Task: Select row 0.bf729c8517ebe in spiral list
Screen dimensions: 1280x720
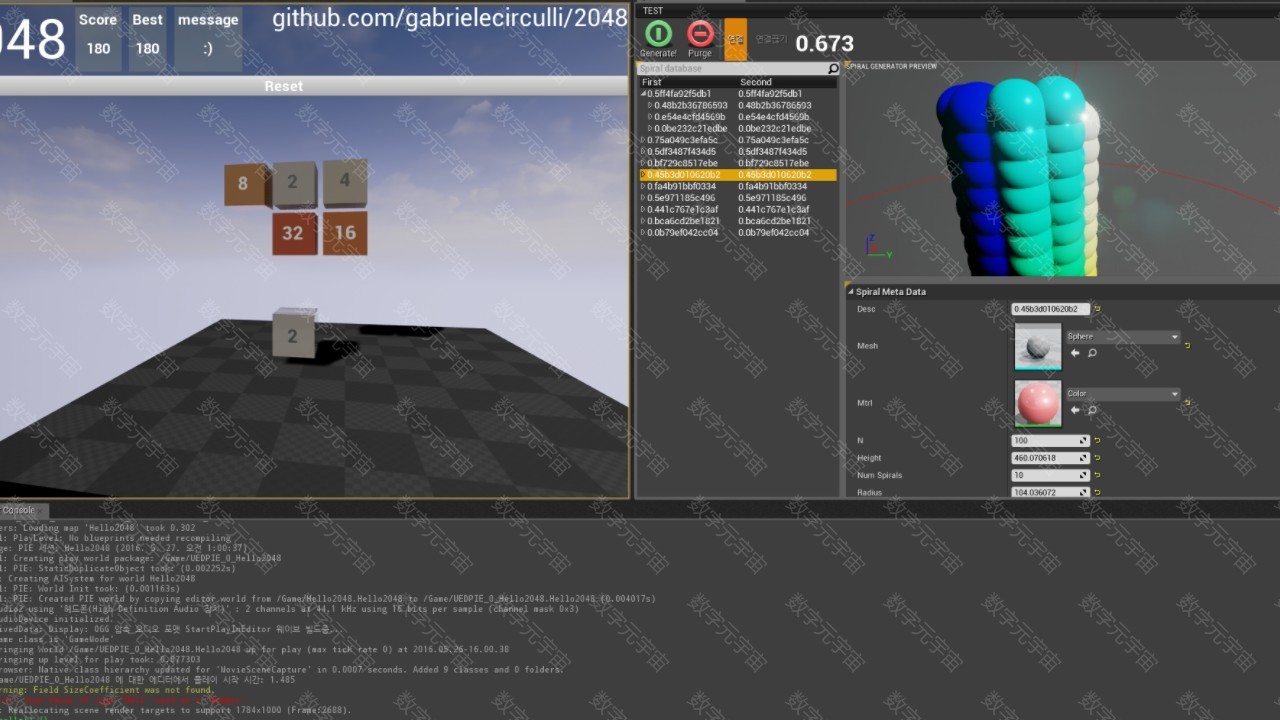Action: (738, 163)
